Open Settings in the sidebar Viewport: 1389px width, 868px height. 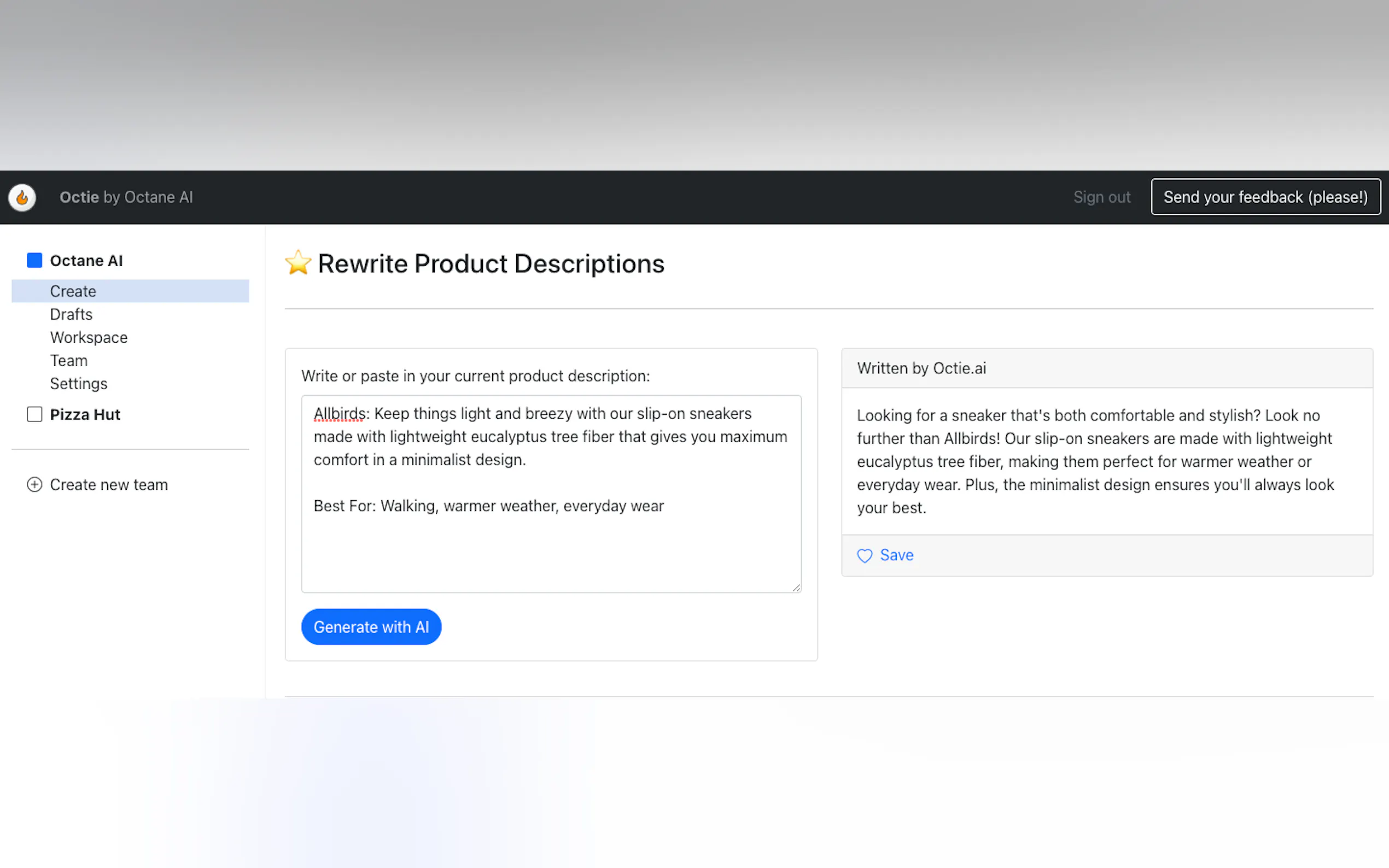click(x=79, y=384)
